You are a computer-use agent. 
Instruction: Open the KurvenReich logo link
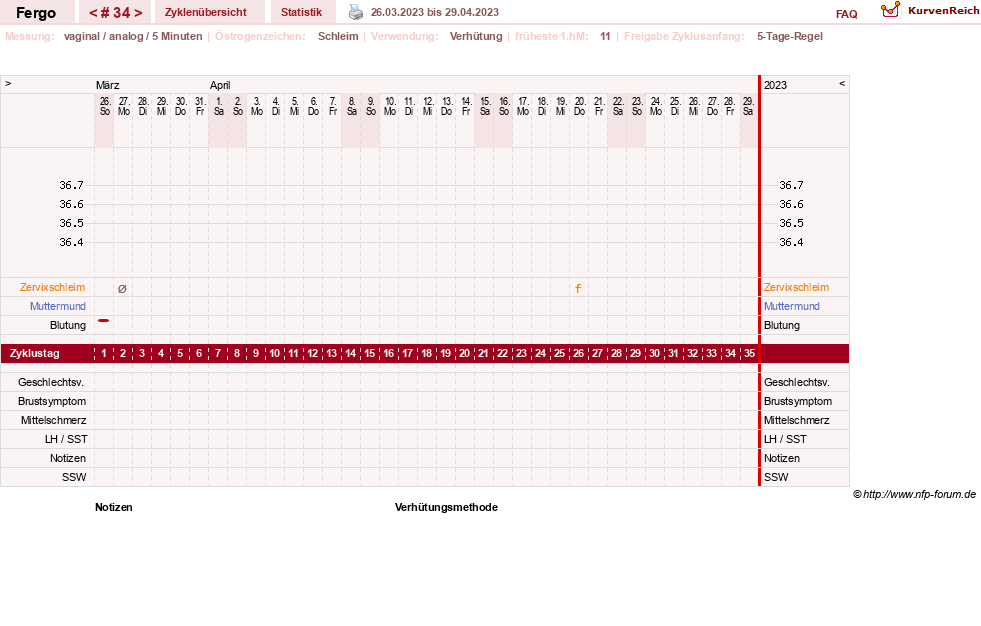[x=930, y=11]
